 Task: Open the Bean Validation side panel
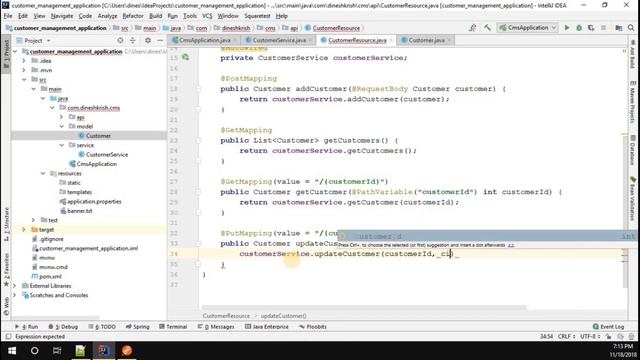[632, 198]
